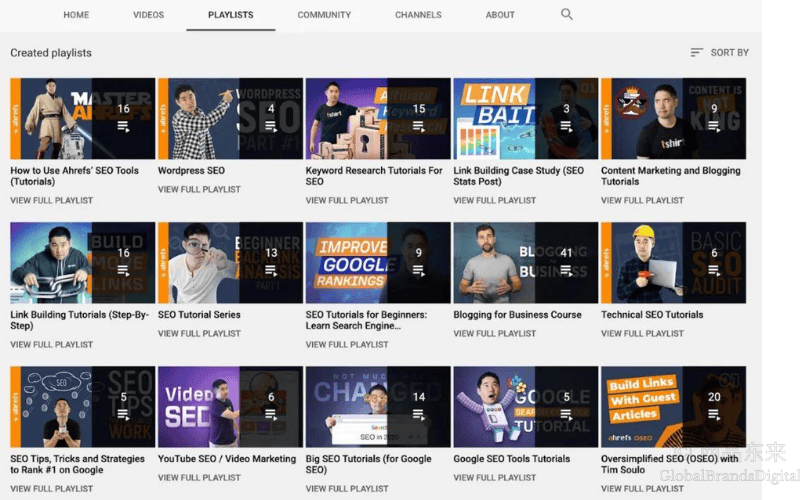Click playlist icon on Link Building Case Study thumbnail
The height and width of the screenshot is (500, 800).
[x=566, y=126]
